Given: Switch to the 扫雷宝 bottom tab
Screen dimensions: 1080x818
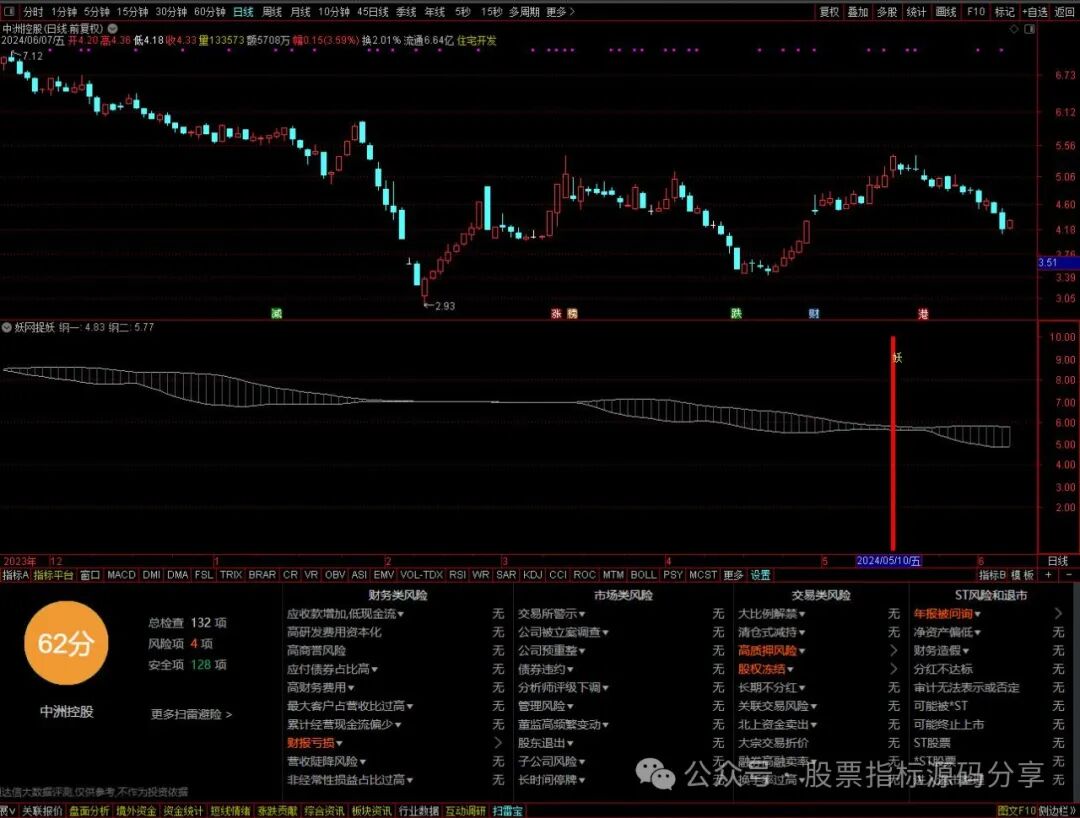Looking at the screenshot, I should (508, 811).
